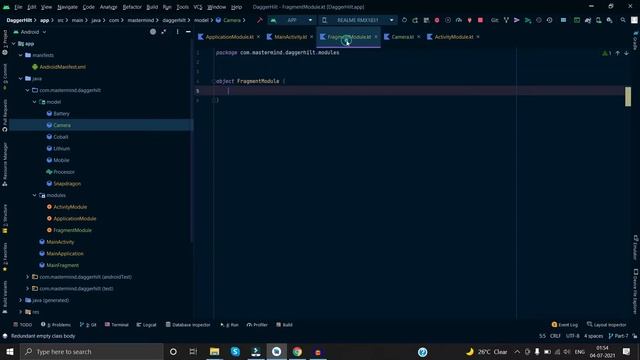Viewport: 640px width, 360px height.
Task: Toggle the Structure tool window
Action: click(5, 218)
